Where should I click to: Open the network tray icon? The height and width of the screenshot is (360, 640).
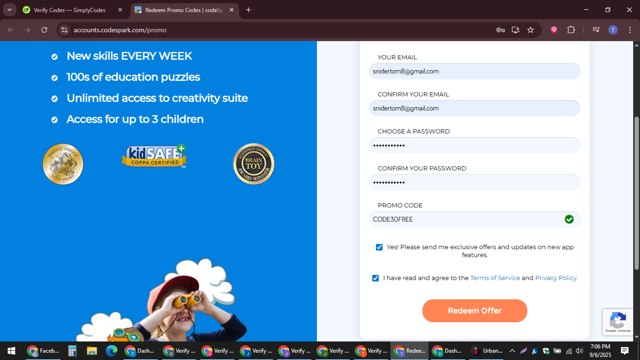coord(569,351)
